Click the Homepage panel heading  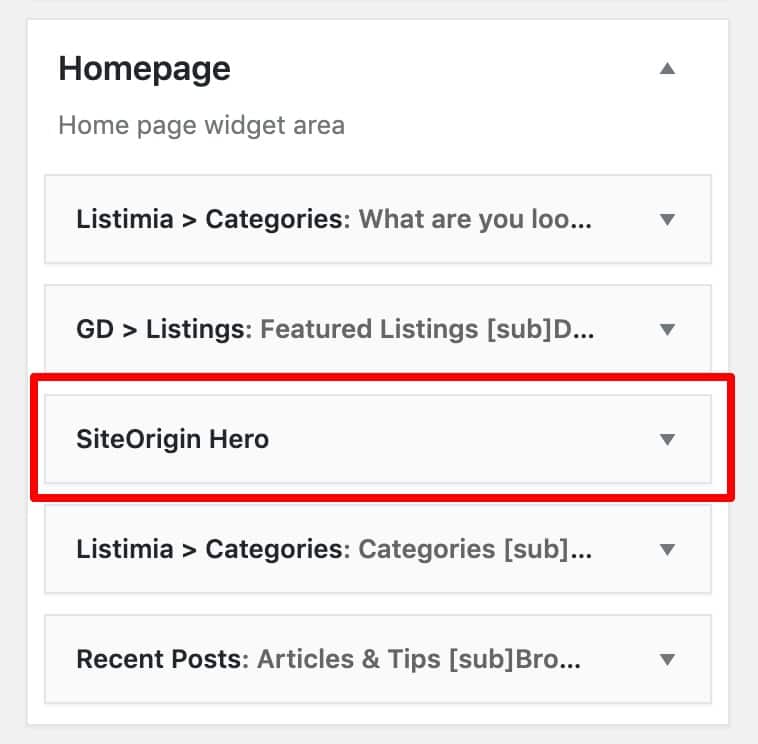tap(145, 69)
